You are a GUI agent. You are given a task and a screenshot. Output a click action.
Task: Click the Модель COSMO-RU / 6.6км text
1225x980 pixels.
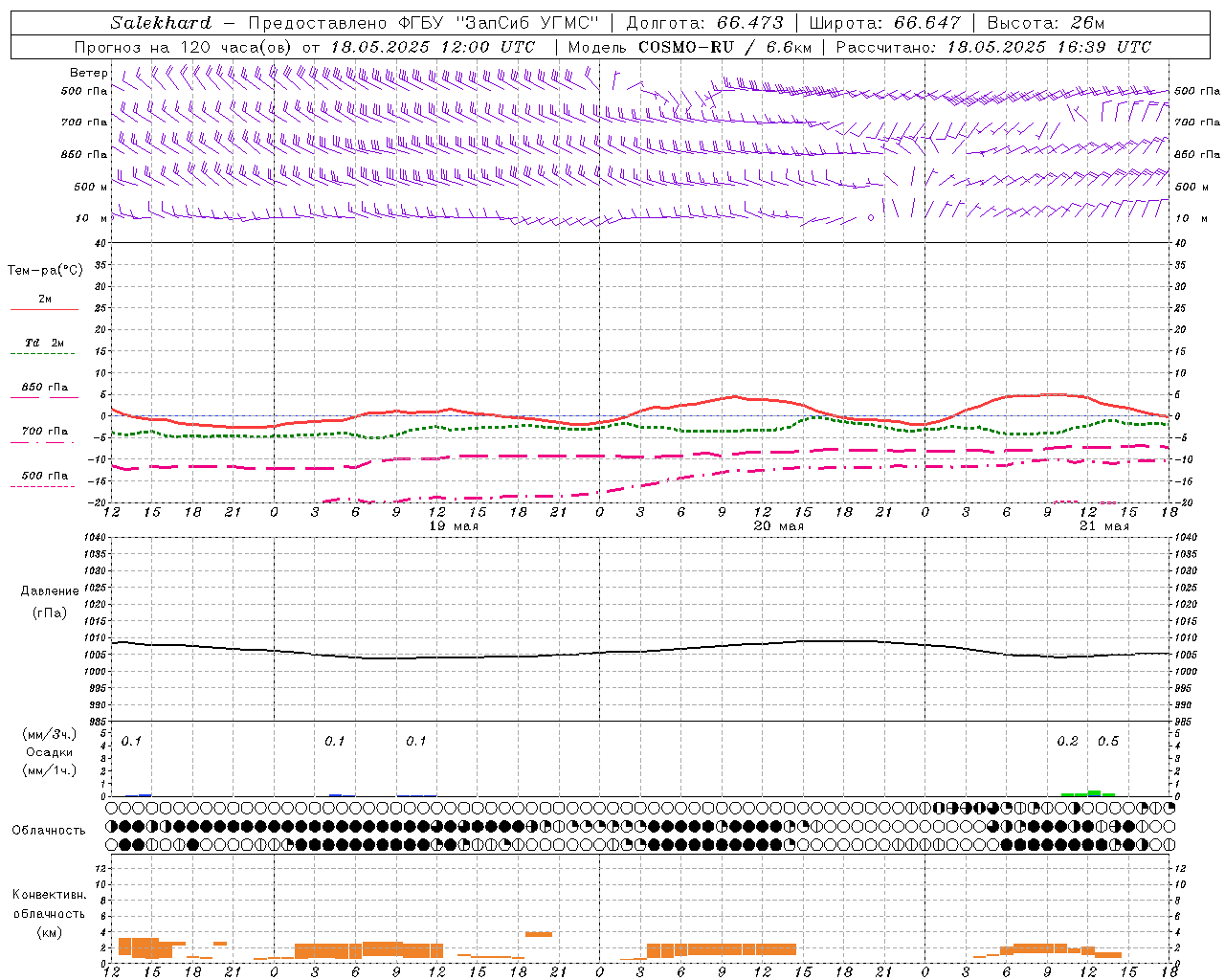click(690, 47)
